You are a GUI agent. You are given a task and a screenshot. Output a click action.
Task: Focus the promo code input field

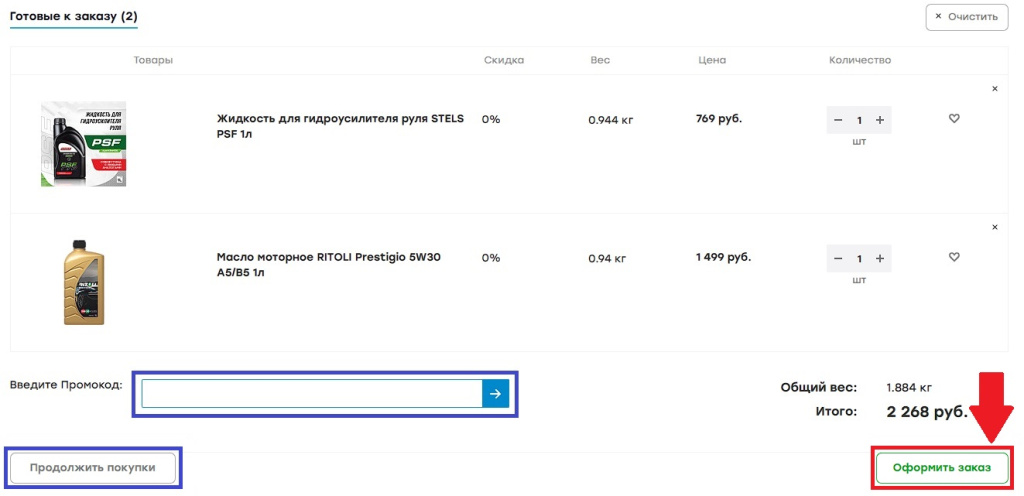point(311,394)
